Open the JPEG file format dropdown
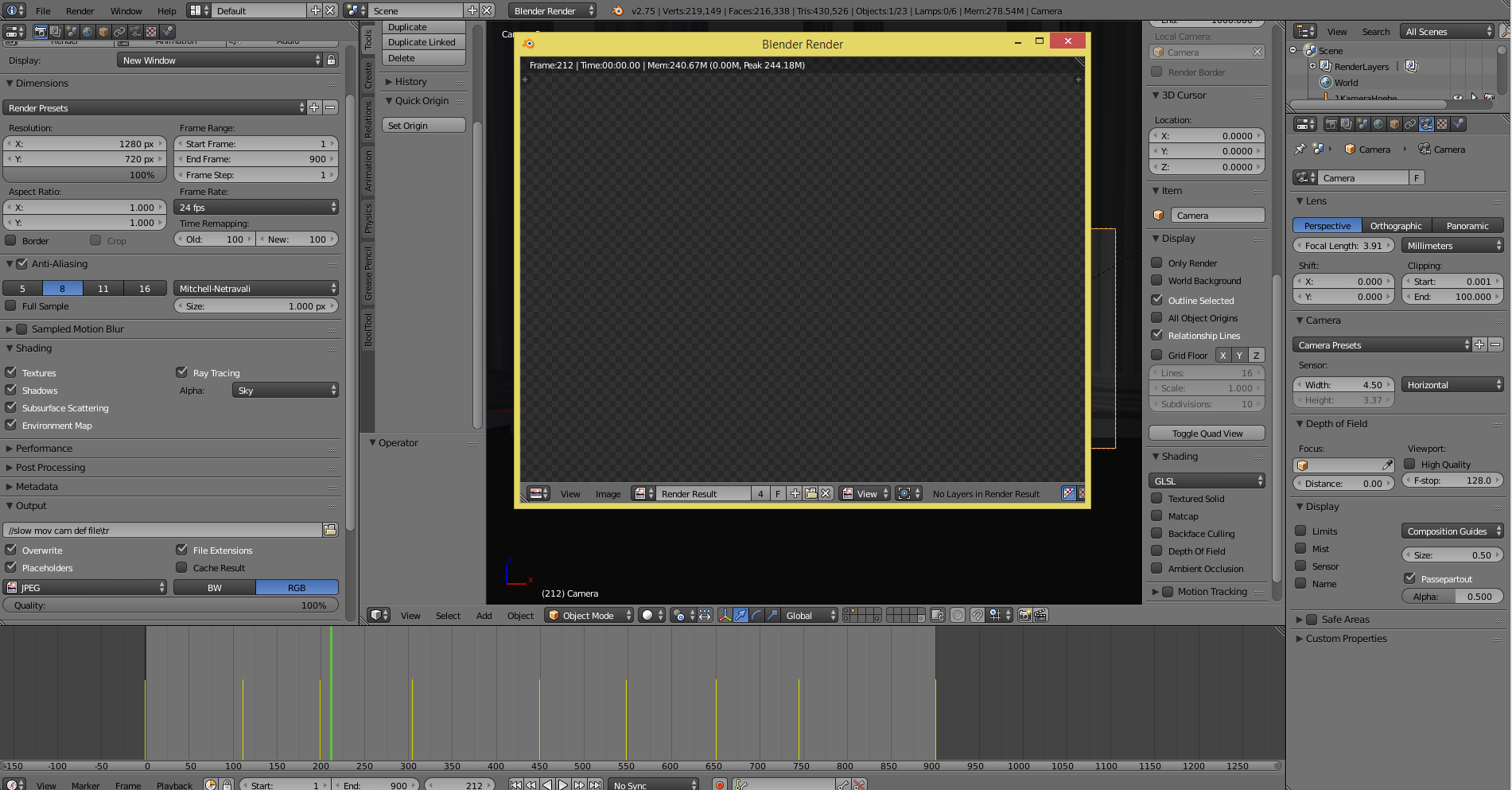The height and width of the screenshot is (790, 1512). (x=85, y=587)
